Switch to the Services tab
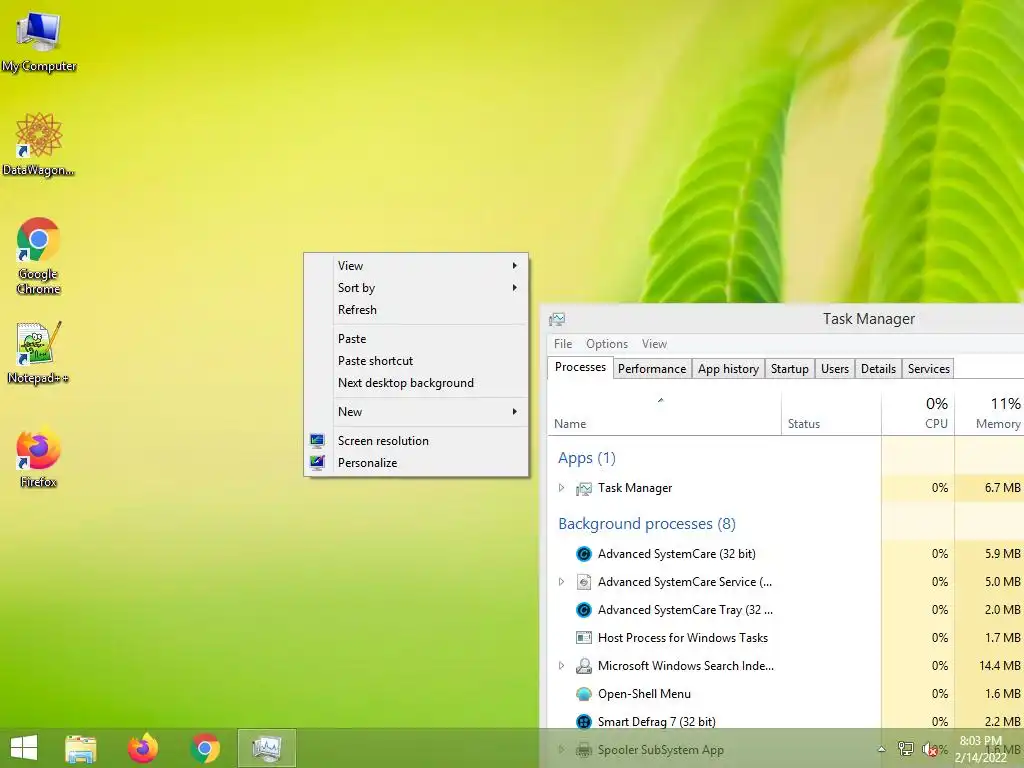 [928, 369]
